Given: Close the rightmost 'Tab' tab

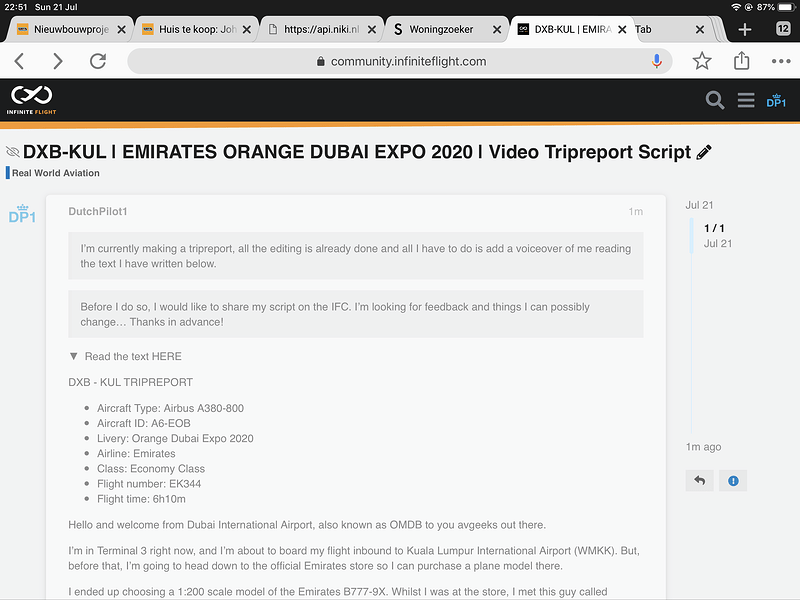Looking at the screenshot, I should coord(700,30).
